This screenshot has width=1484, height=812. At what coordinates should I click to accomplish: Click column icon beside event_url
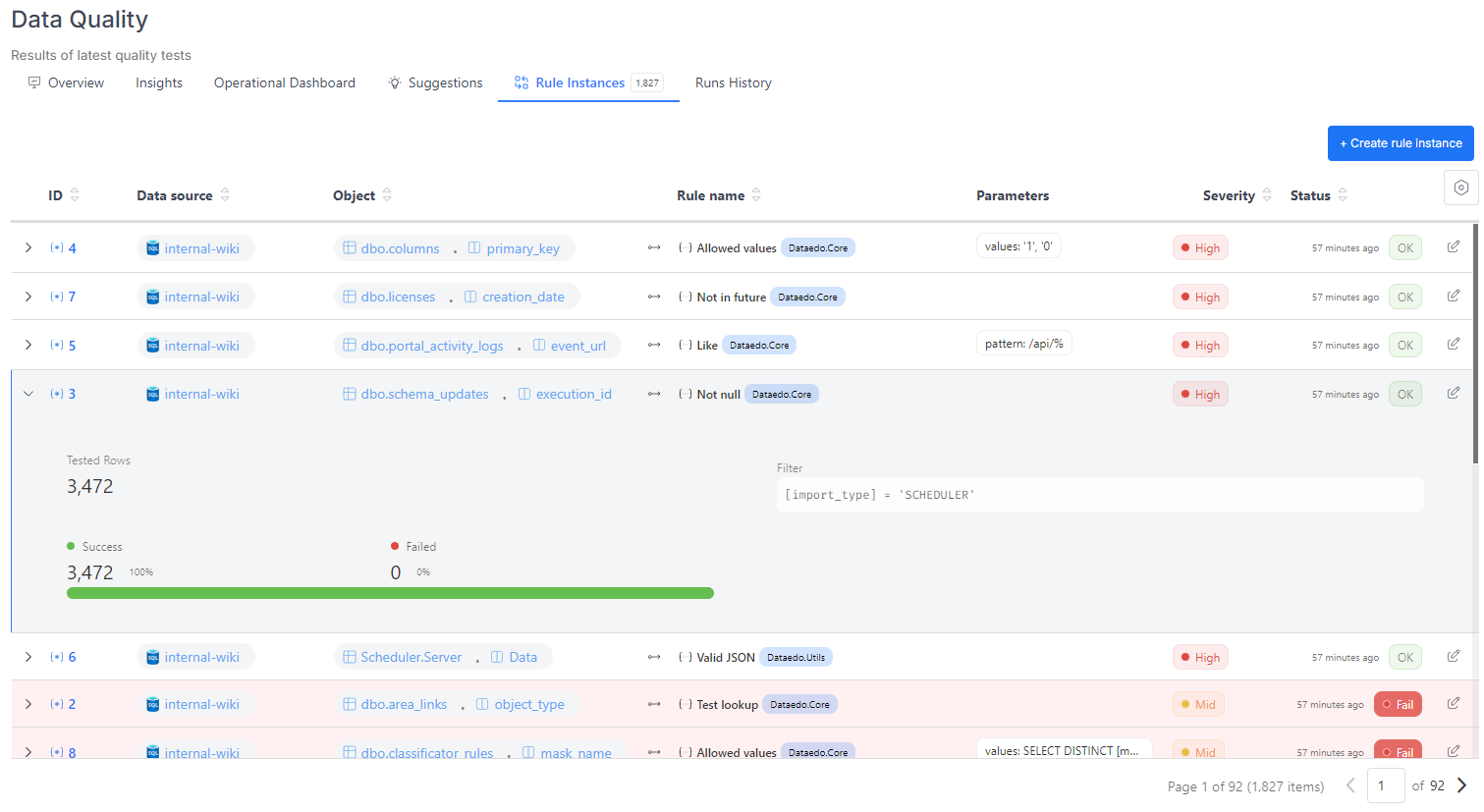[539, 346]
